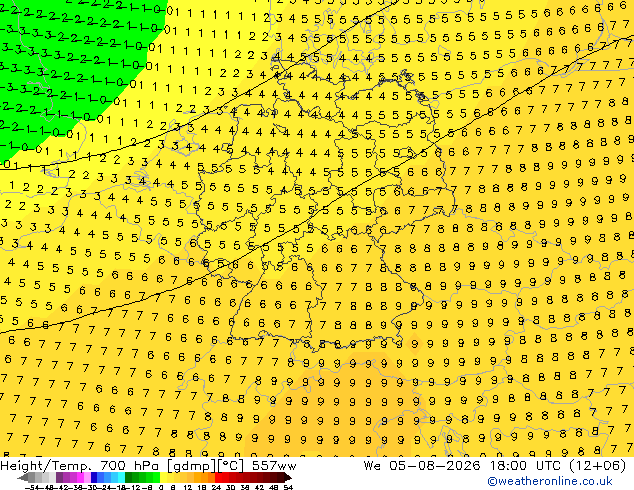634x490 pixels.
Task: Pick the bright red legend swatch
Action: (218, 478)
